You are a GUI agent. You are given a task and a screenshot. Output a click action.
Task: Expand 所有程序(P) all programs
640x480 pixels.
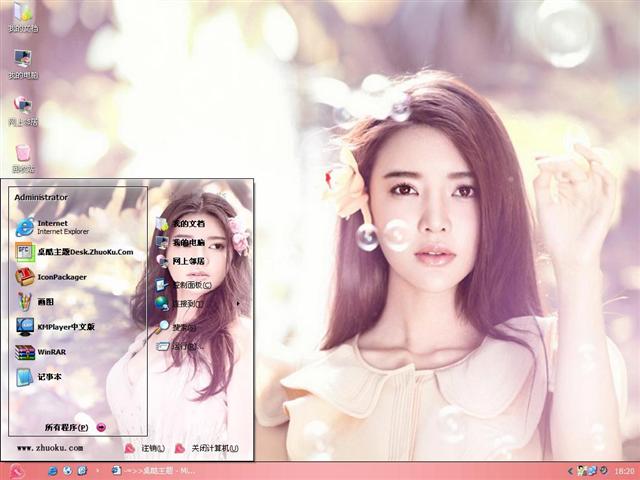(x=75, y=427)
